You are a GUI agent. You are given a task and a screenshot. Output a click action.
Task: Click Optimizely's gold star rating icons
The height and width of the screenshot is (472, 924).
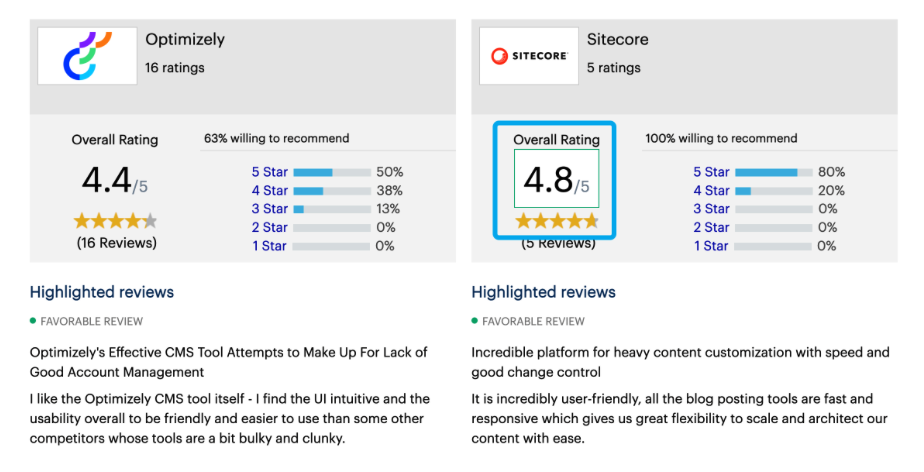click(x=115, y=221)
